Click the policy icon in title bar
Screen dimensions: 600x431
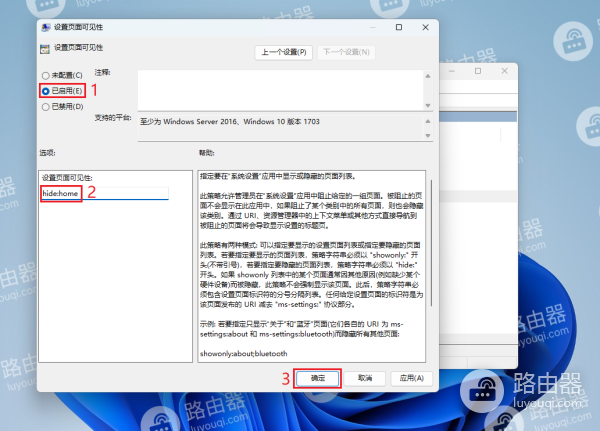tap(46, 28)
